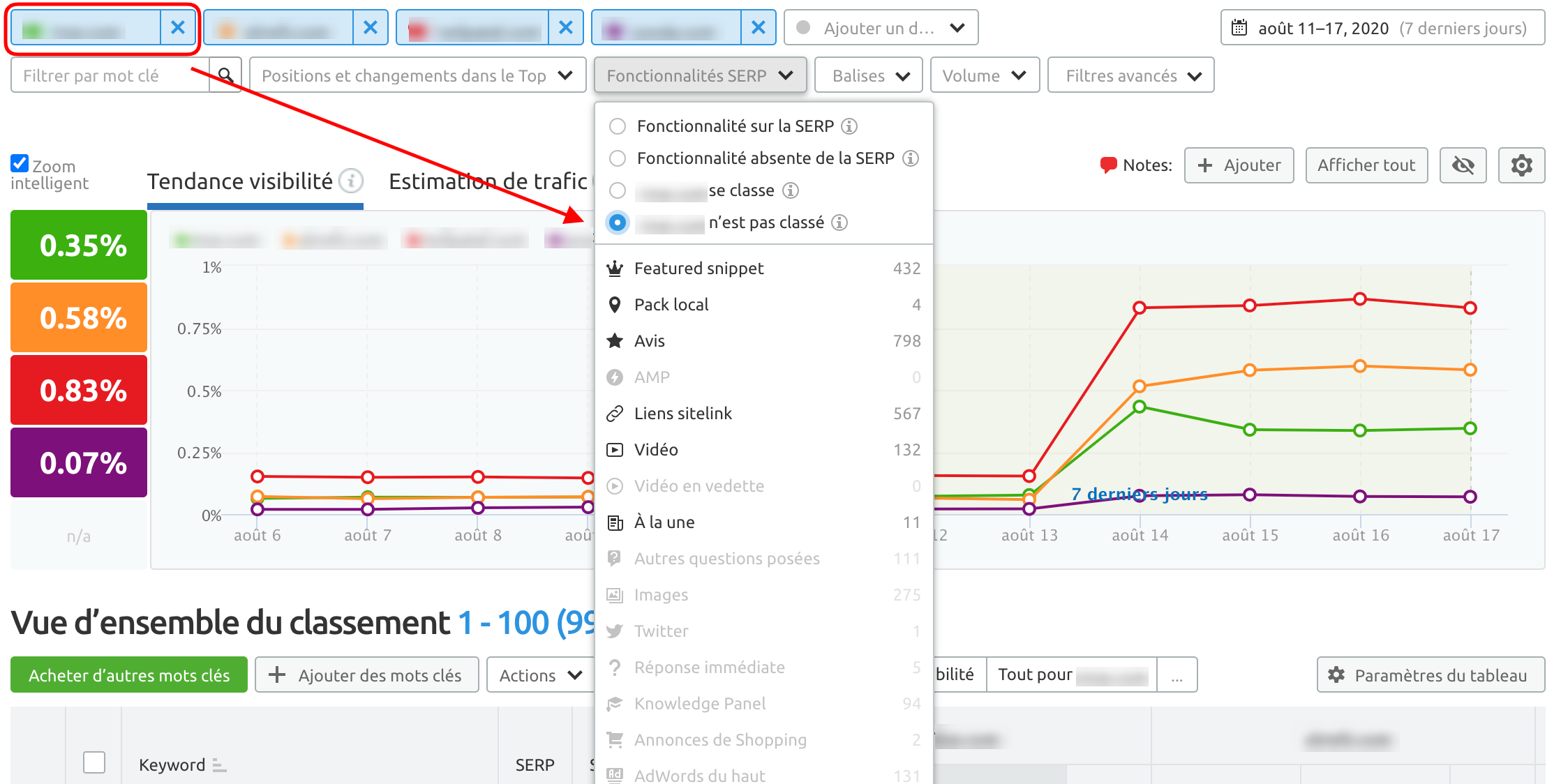The image size is (1561, 784).
Task: Switch to Estimation de trafic tab
Action: pyautogui.click(x=488, y=181)
